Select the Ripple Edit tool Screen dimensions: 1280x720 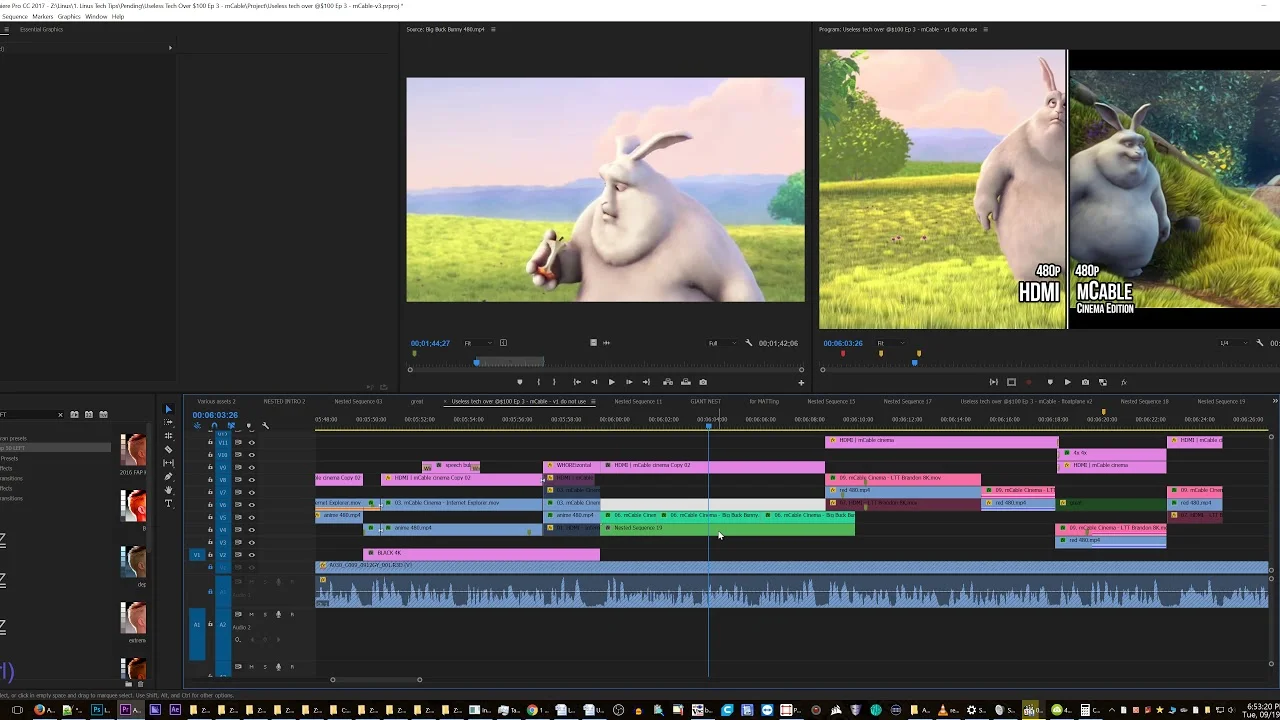coord(168,436)
